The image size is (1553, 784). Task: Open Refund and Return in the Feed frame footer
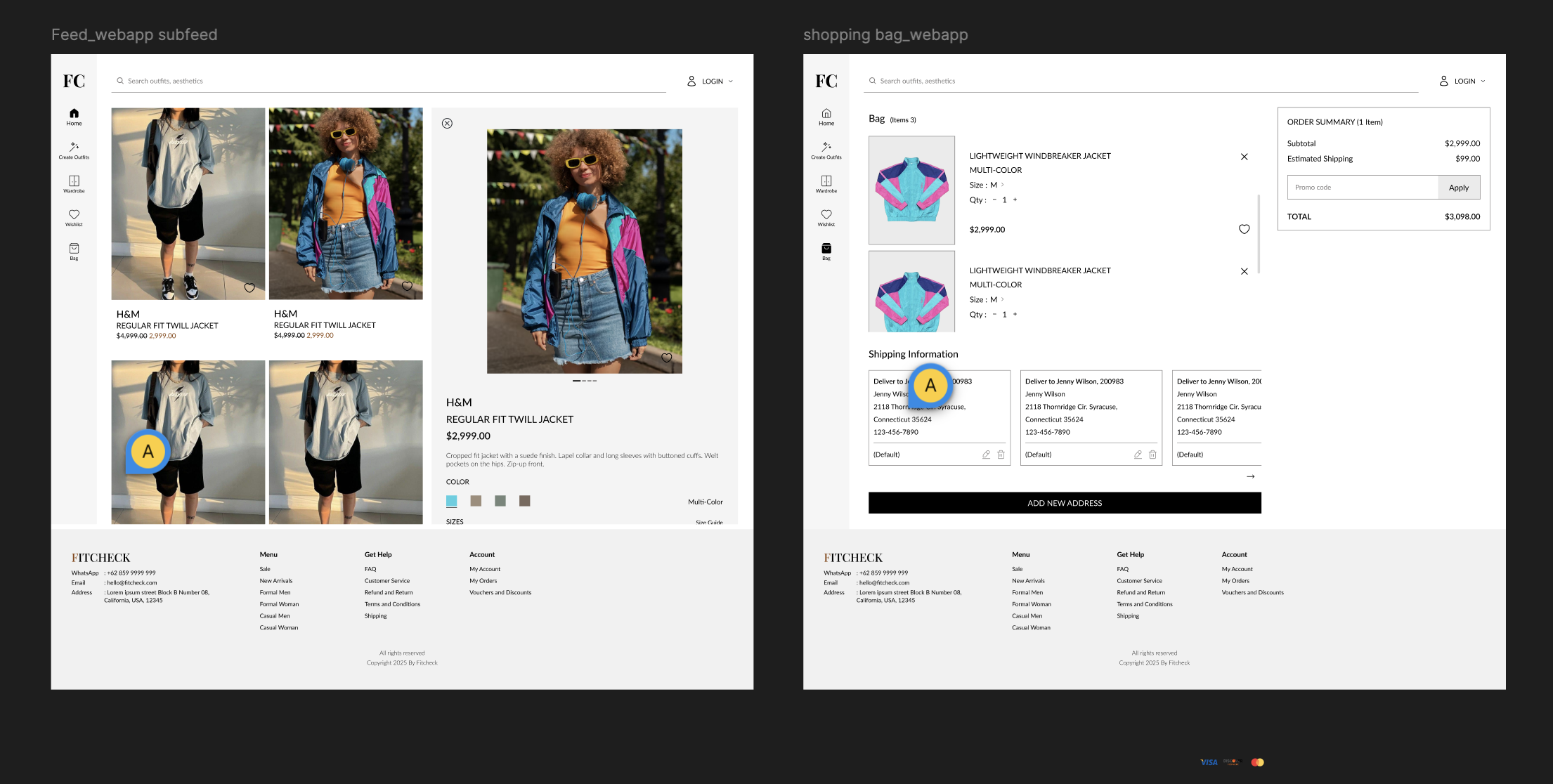click(x=389, y=593)
